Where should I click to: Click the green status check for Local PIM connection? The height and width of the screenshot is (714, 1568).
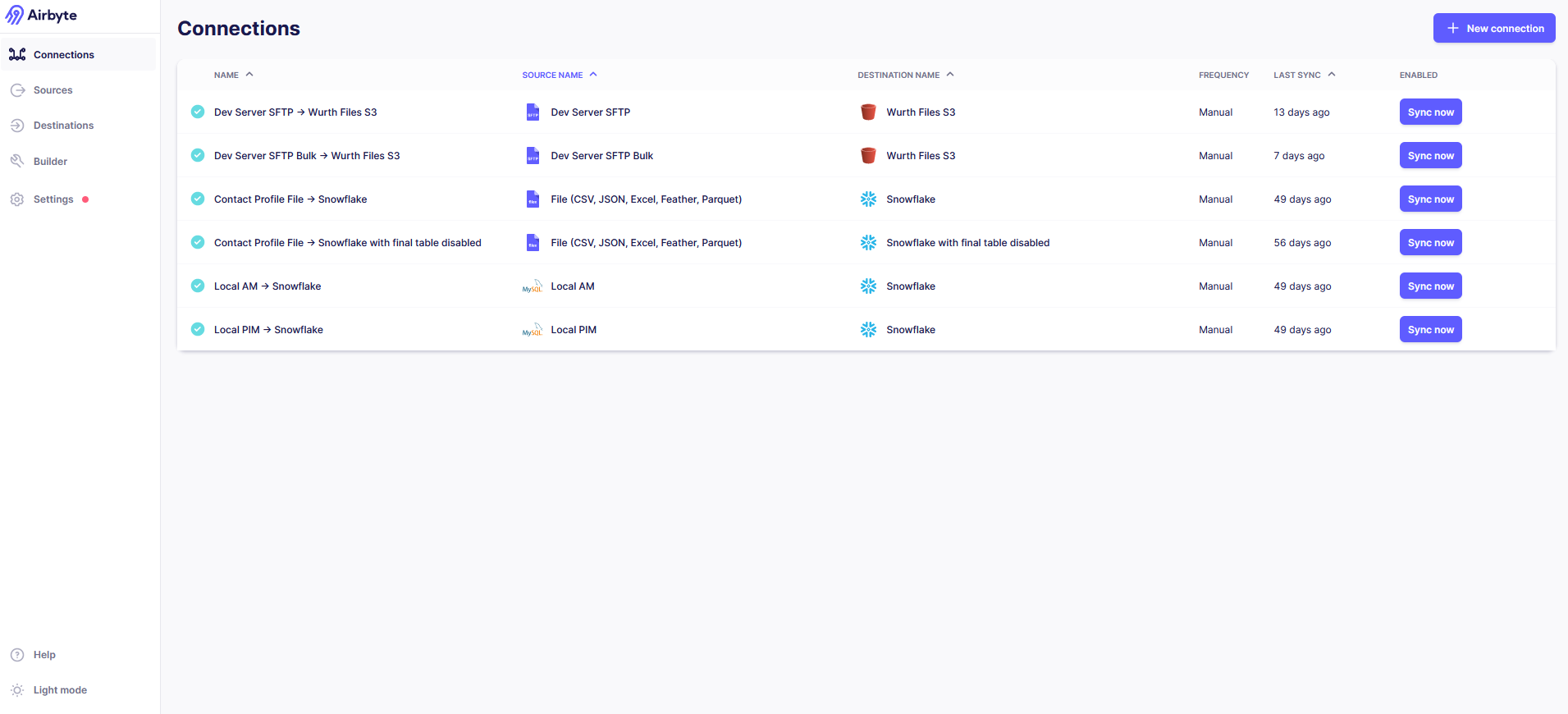tap(198, 330)
